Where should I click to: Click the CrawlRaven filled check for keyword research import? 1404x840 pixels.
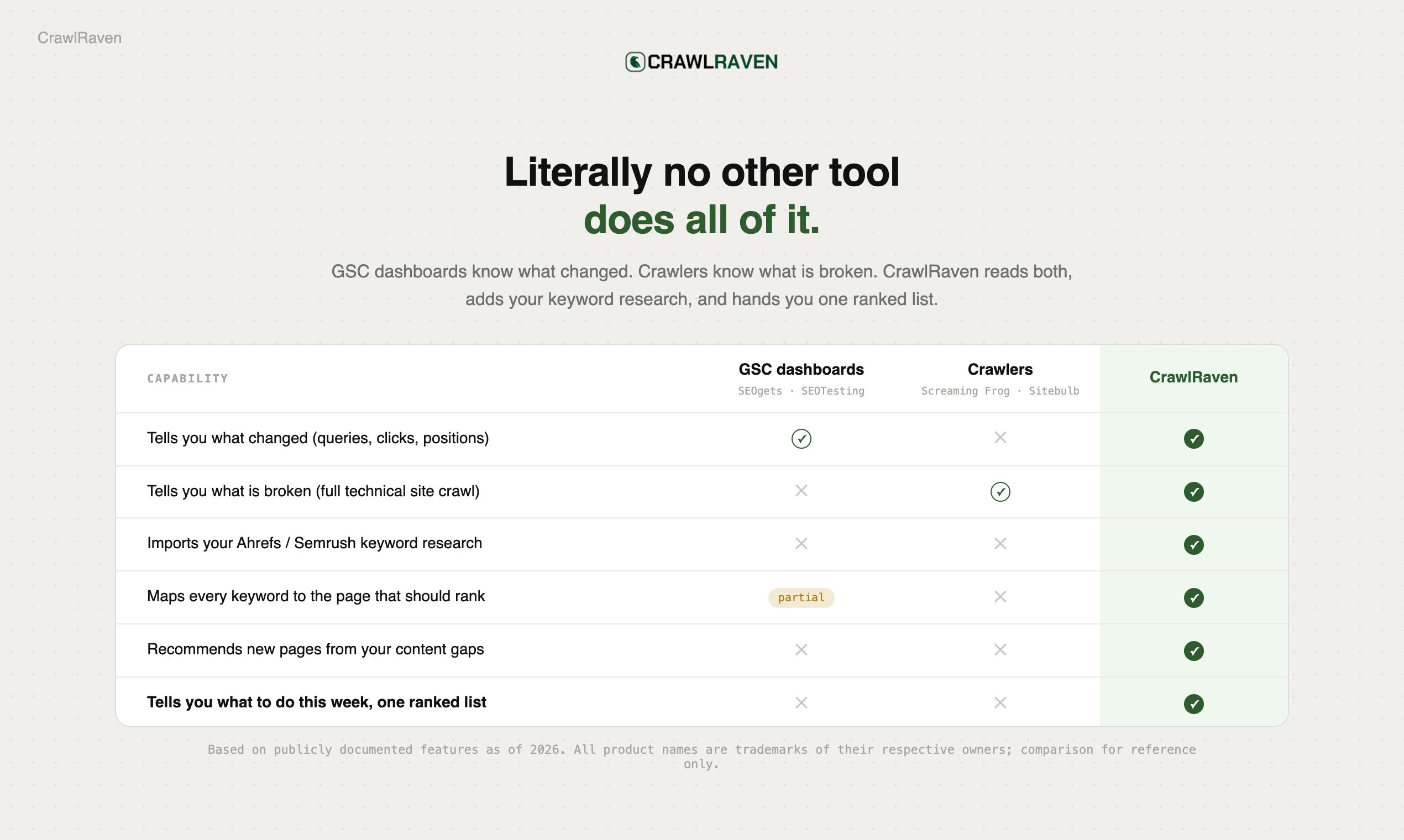[x=1193, y=544]
